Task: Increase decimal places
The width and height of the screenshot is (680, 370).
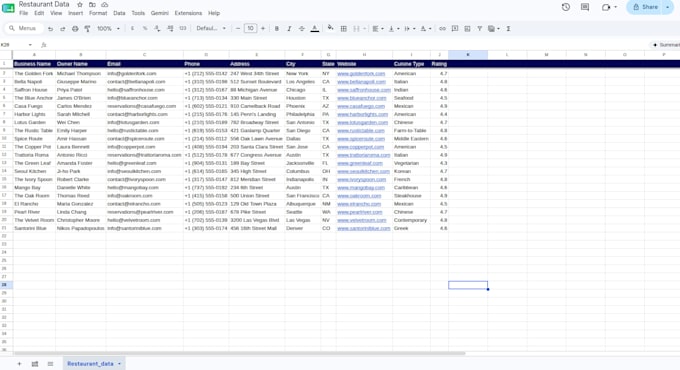Action: pos(170,29)
